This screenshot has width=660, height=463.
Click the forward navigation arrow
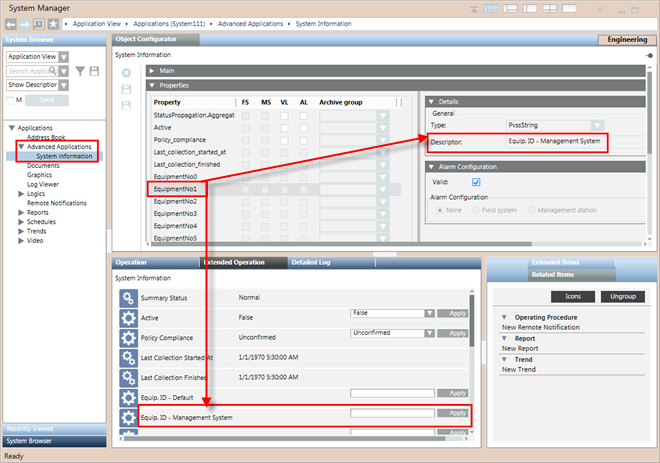point(25,22)
